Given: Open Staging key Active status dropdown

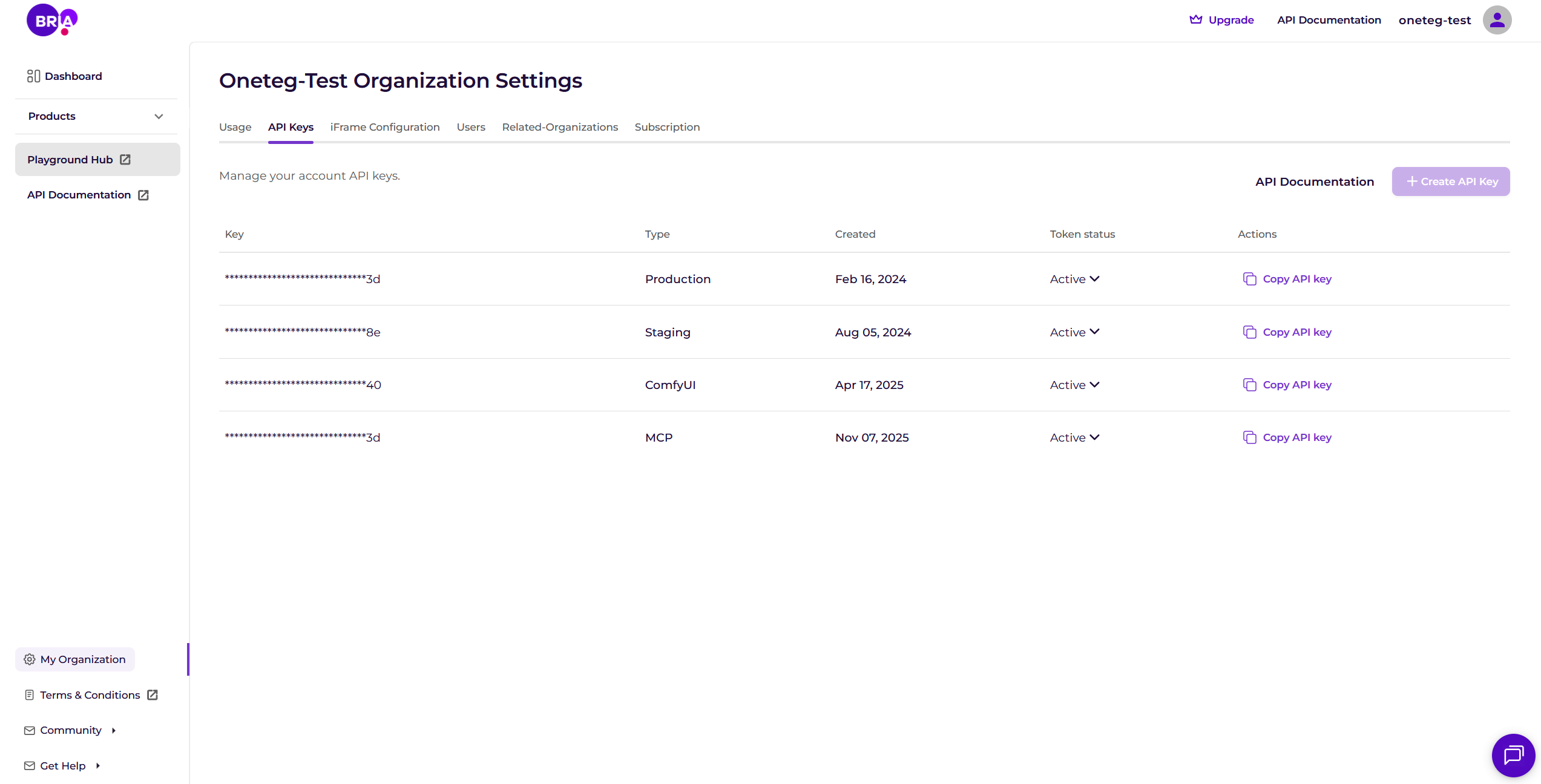Looking at the screenshot, I should pyautogui.click(x=1094, y=332).
